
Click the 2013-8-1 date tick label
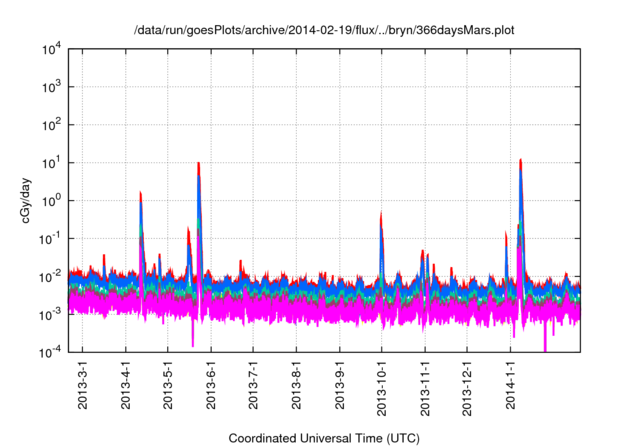tap(296, 387)
